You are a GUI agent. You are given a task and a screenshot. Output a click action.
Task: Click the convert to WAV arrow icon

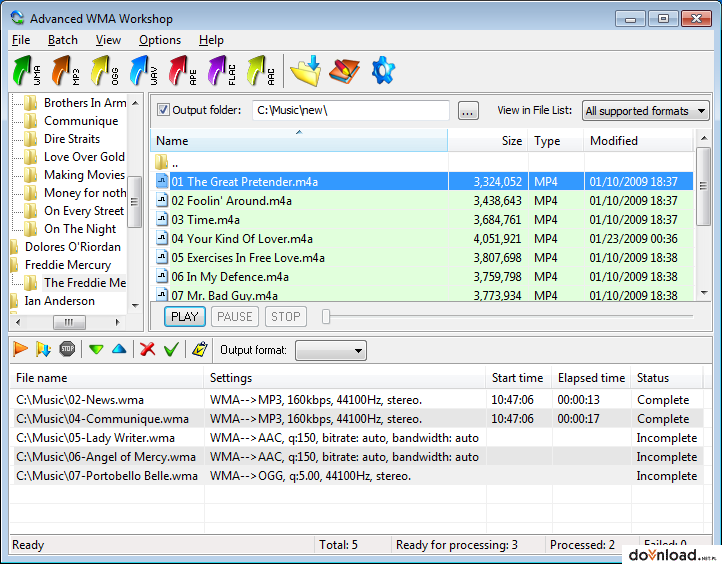pyautogui.click(x=144, y=70)
